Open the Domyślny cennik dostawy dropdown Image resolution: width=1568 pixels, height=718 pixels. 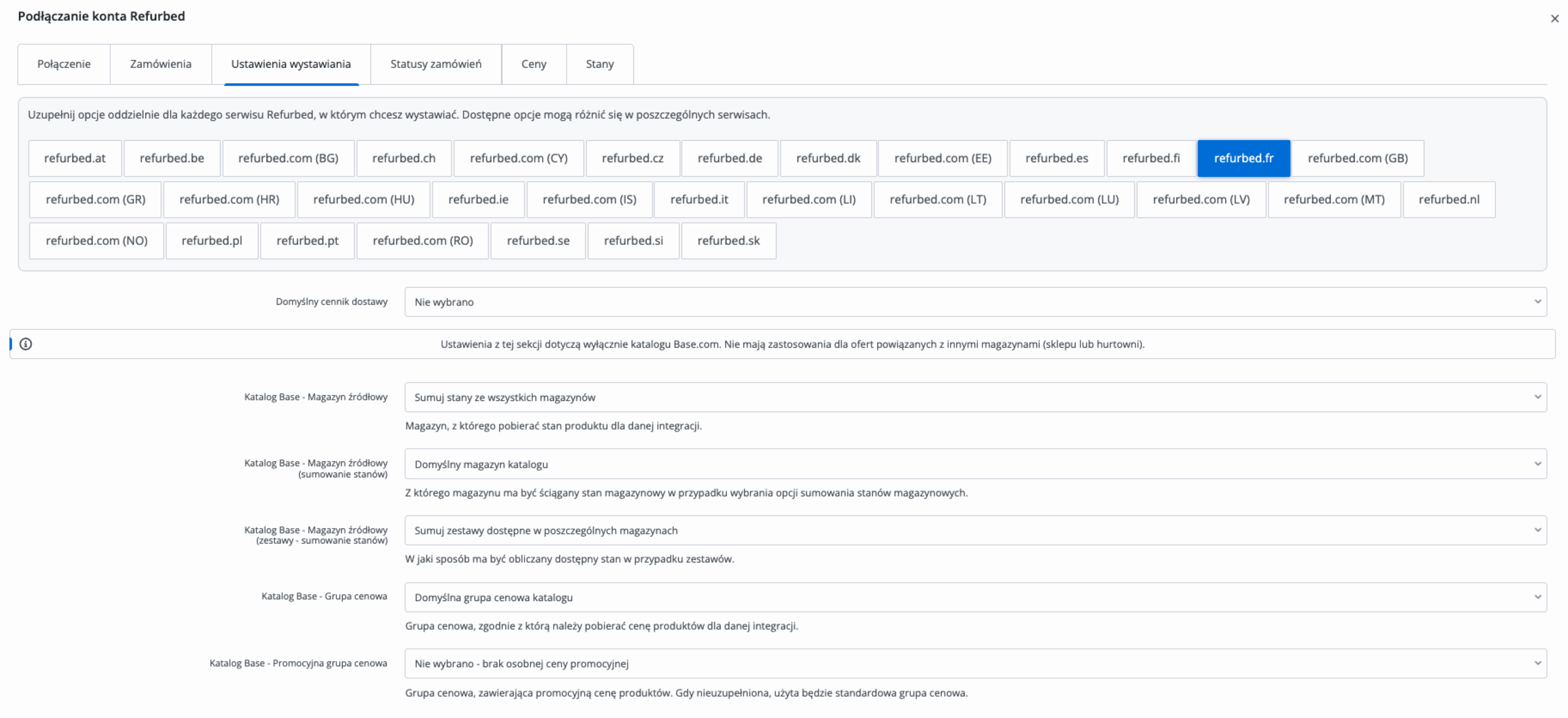[x=975, y=302]
